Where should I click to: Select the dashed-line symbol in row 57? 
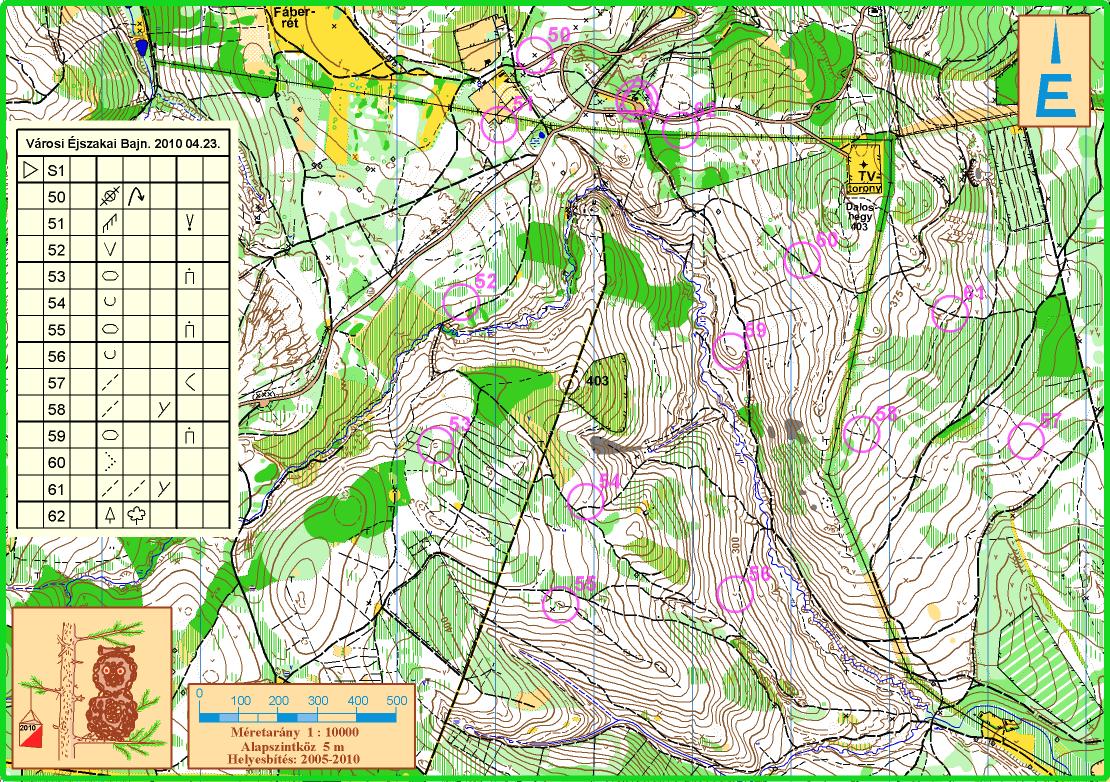coord(110,383)
